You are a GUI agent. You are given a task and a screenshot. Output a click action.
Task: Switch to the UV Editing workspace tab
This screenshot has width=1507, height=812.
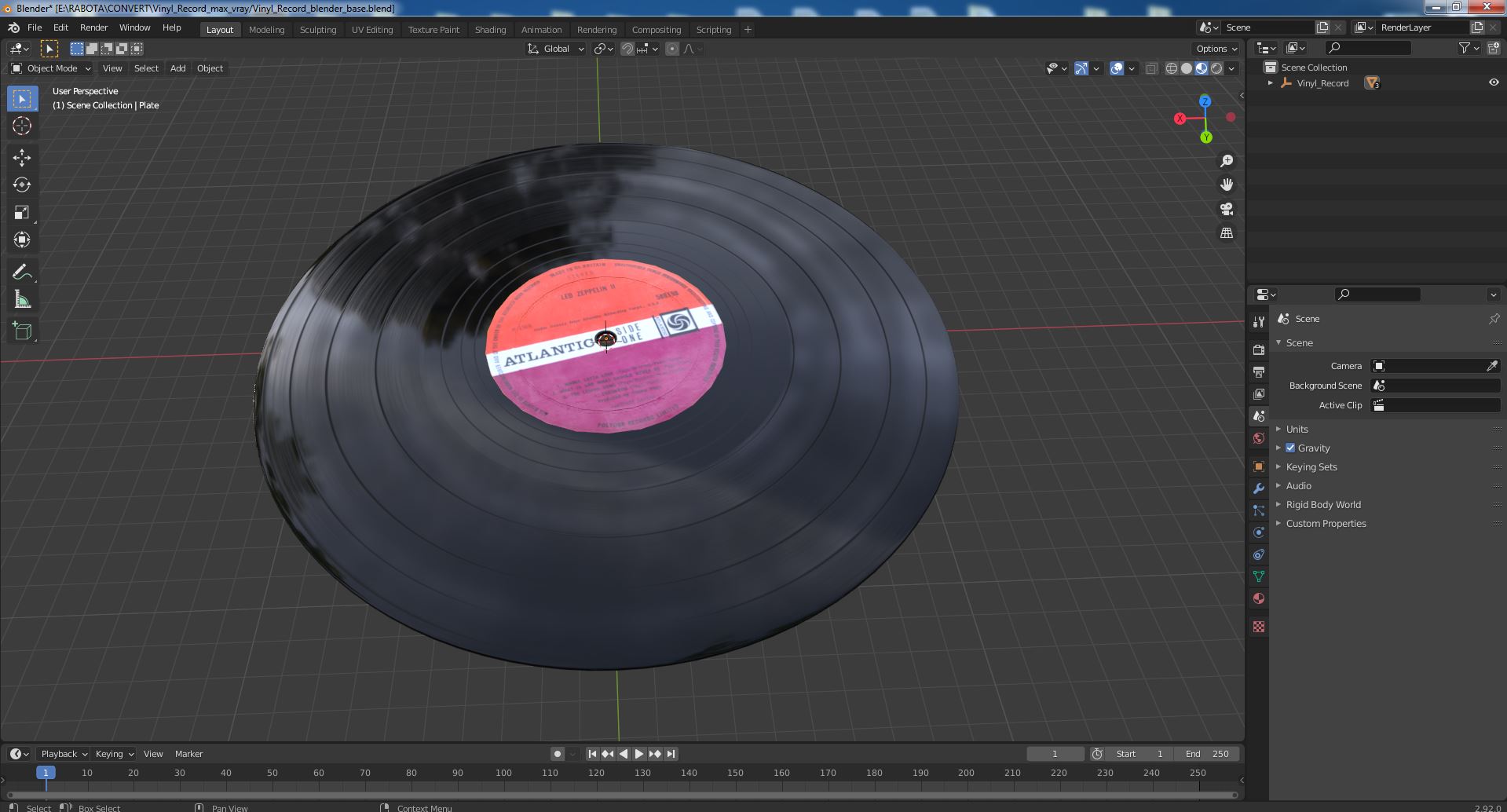coord(372,30)
